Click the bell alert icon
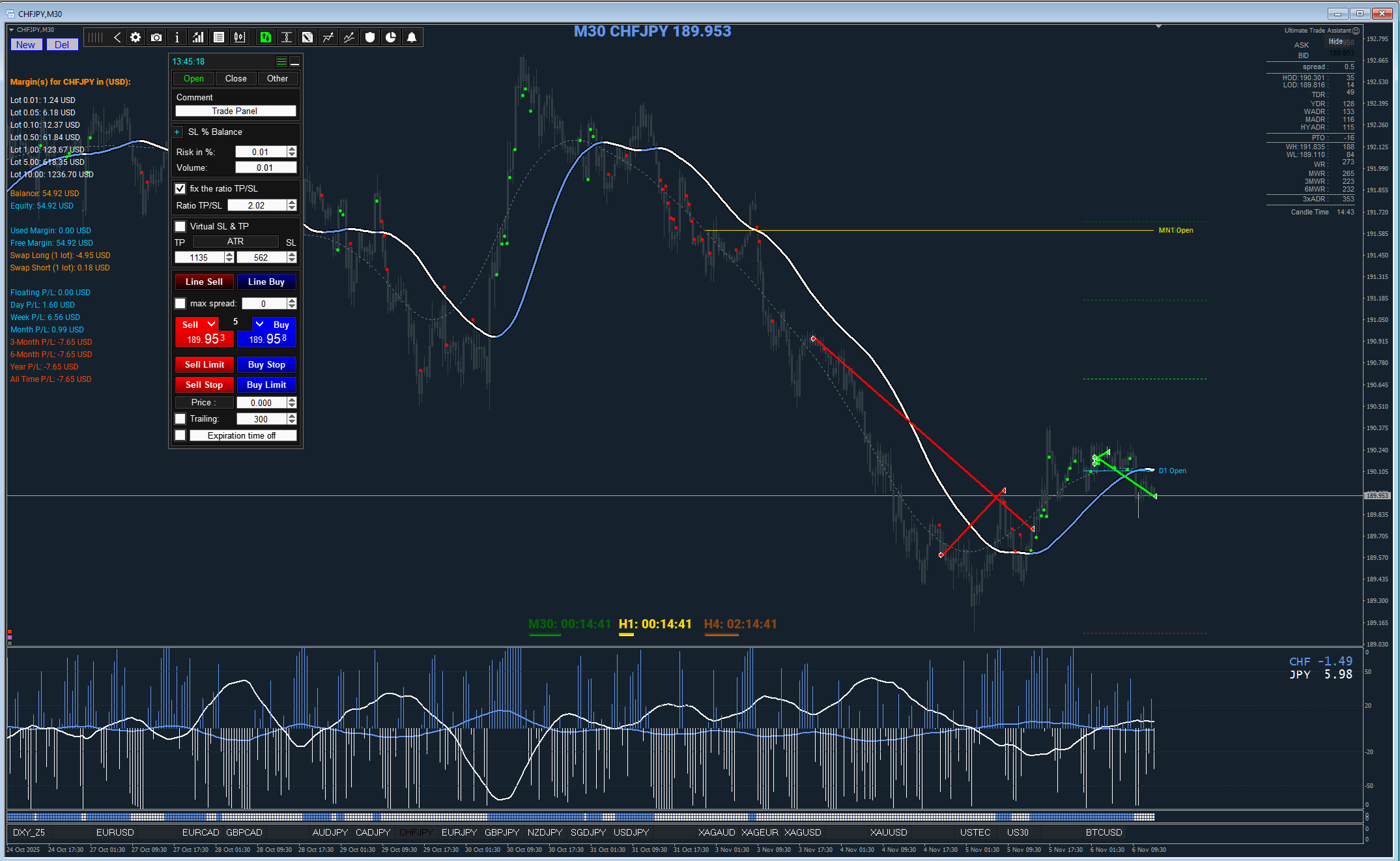The height and width of the screenshot is (861, 1400). (412, 38)
